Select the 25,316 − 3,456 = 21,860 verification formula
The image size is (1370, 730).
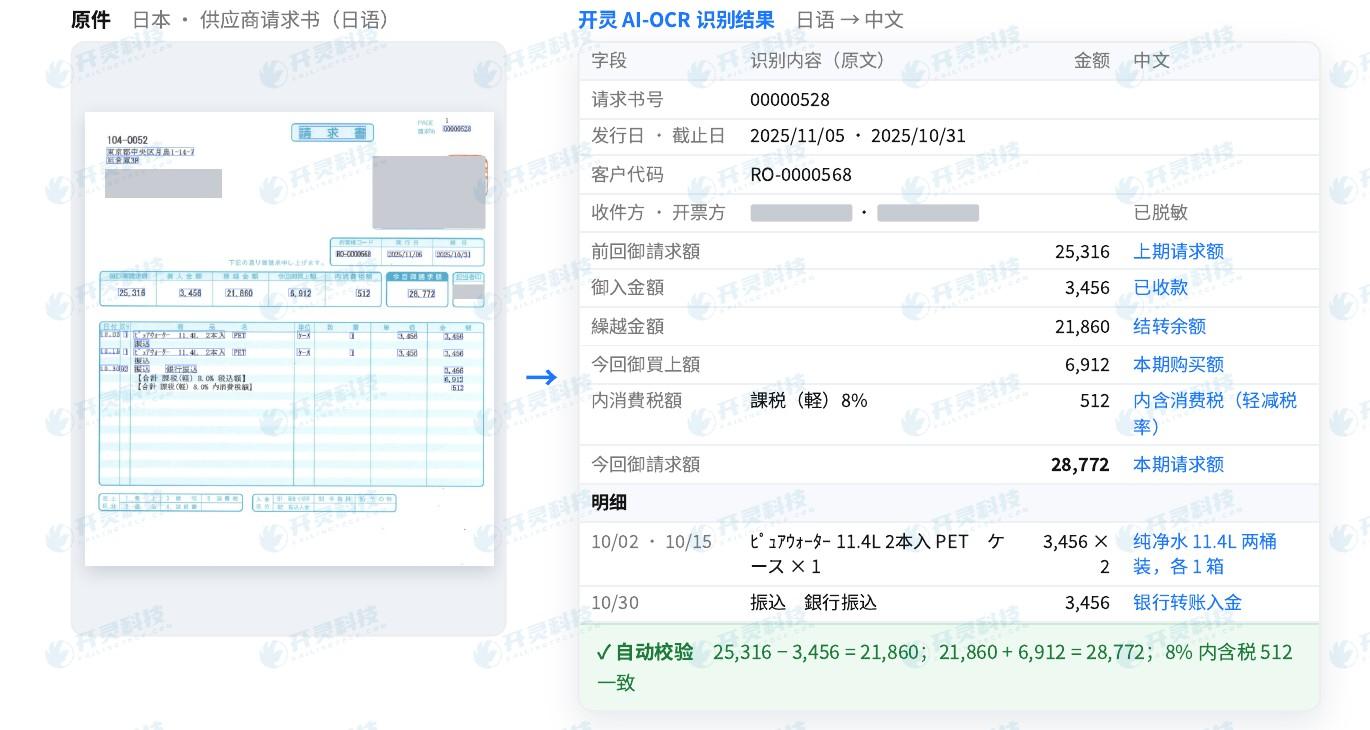pos(817,652)
